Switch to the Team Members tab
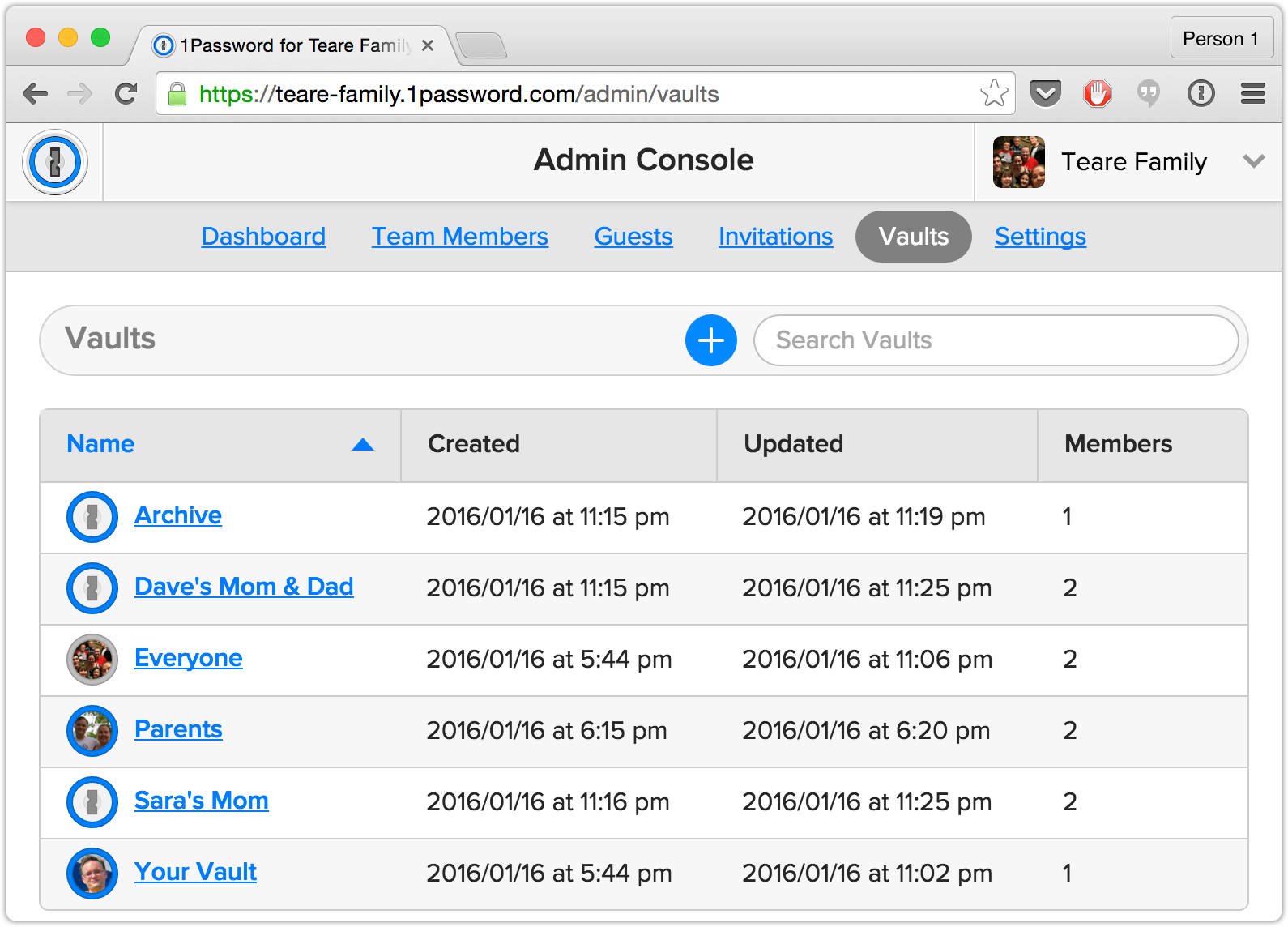The image size is (1288, 927). click(459, 237)
